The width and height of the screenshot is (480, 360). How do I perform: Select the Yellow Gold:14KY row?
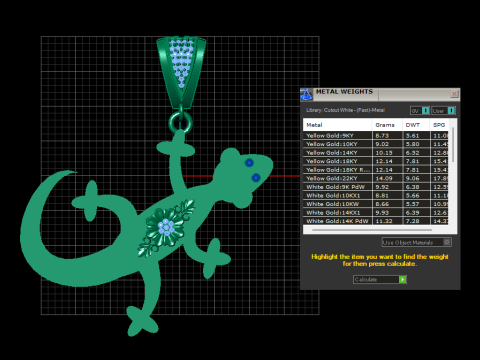(x=376, y=153)
